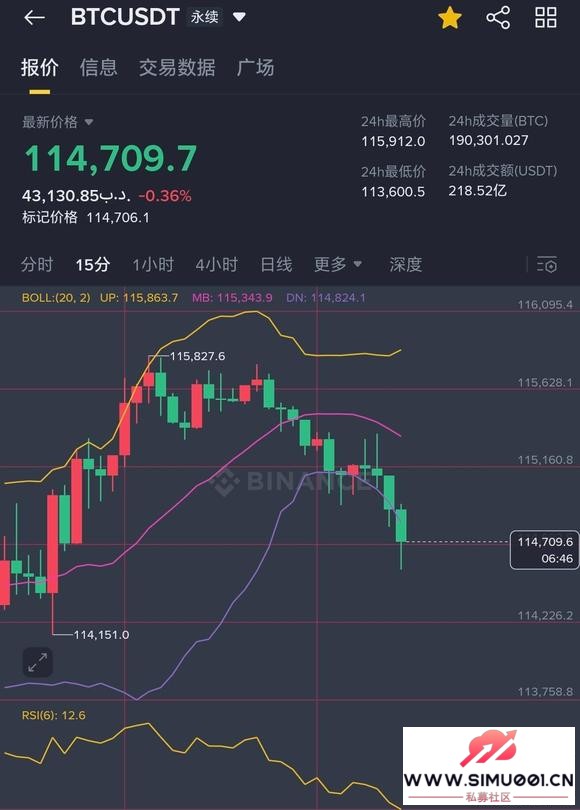The image size is (580, 810).
Task: Expand chart to fullscreen arrows icon
Action: point(38,662)
